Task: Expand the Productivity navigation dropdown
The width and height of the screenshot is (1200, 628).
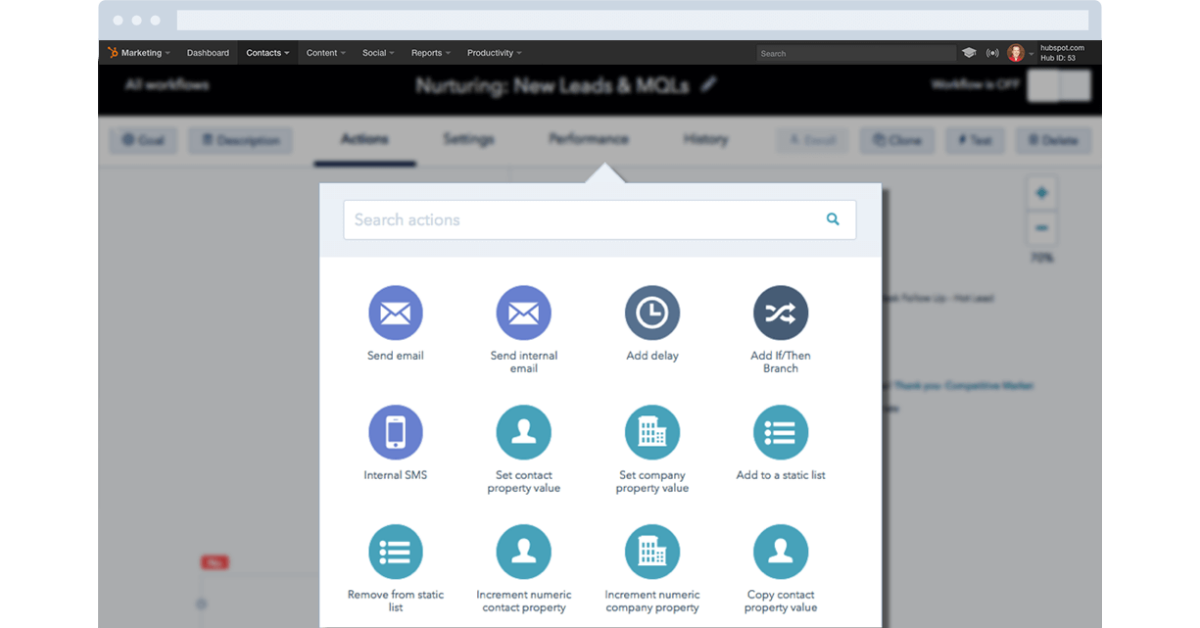Action: (x=494, y=53)
